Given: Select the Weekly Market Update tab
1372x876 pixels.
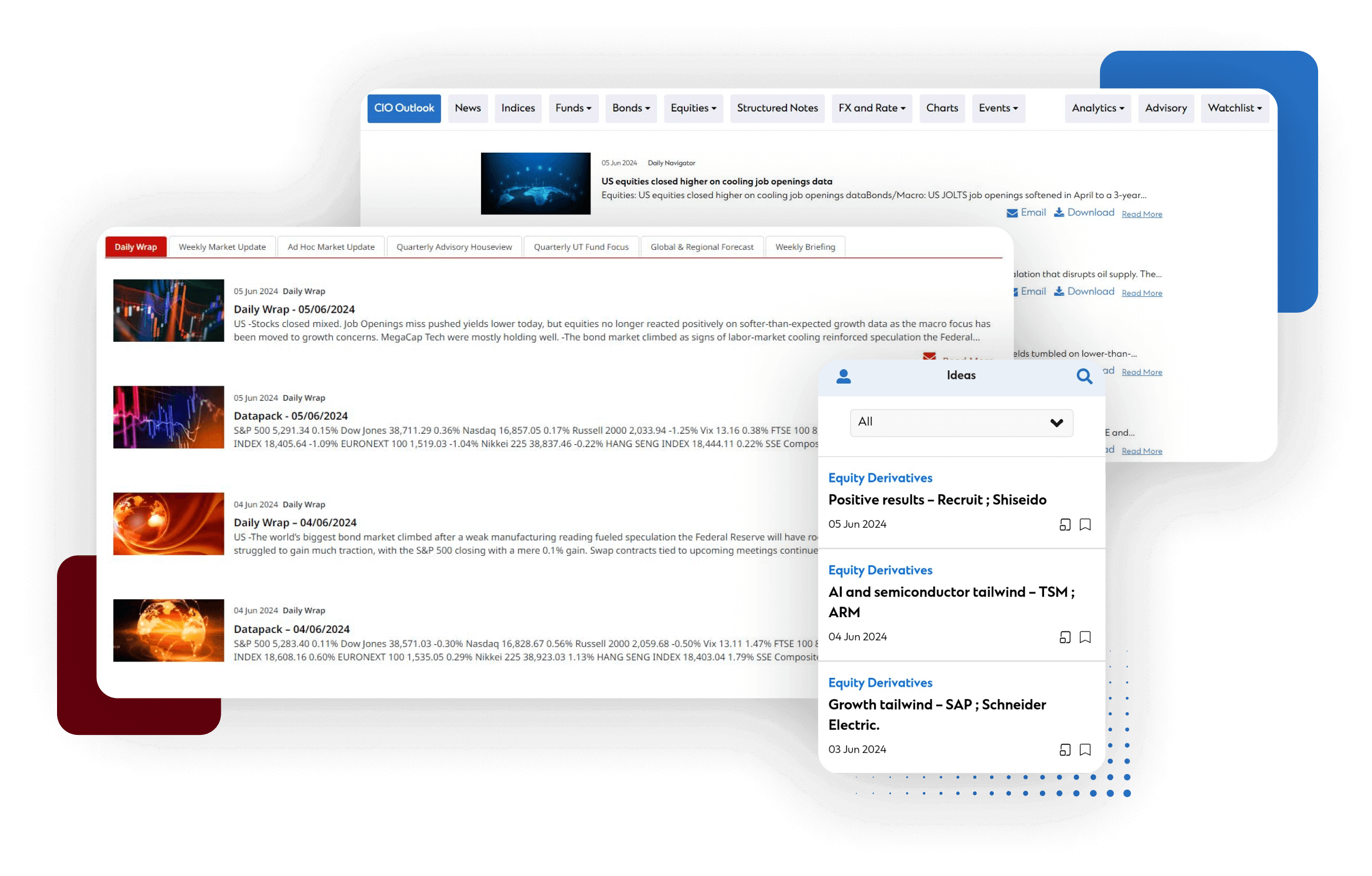Looking at the screenshot, I should coord(221,246).
